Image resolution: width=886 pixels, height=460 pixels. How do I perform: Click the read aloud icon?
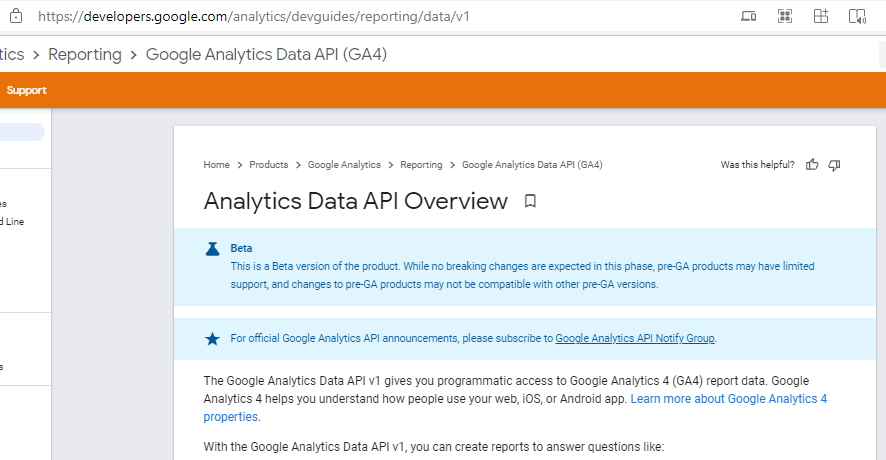(x=857, y=16)
